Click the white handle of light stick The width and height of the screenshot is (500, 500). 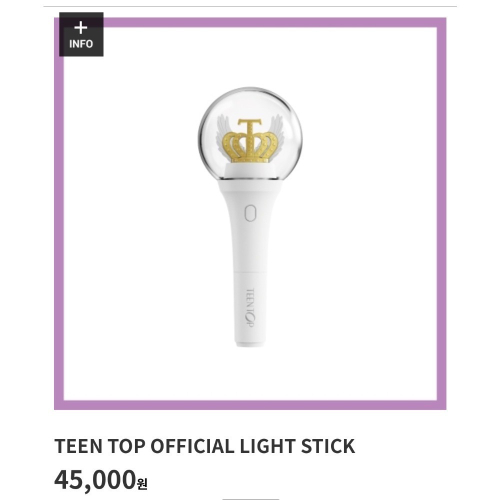250,263
